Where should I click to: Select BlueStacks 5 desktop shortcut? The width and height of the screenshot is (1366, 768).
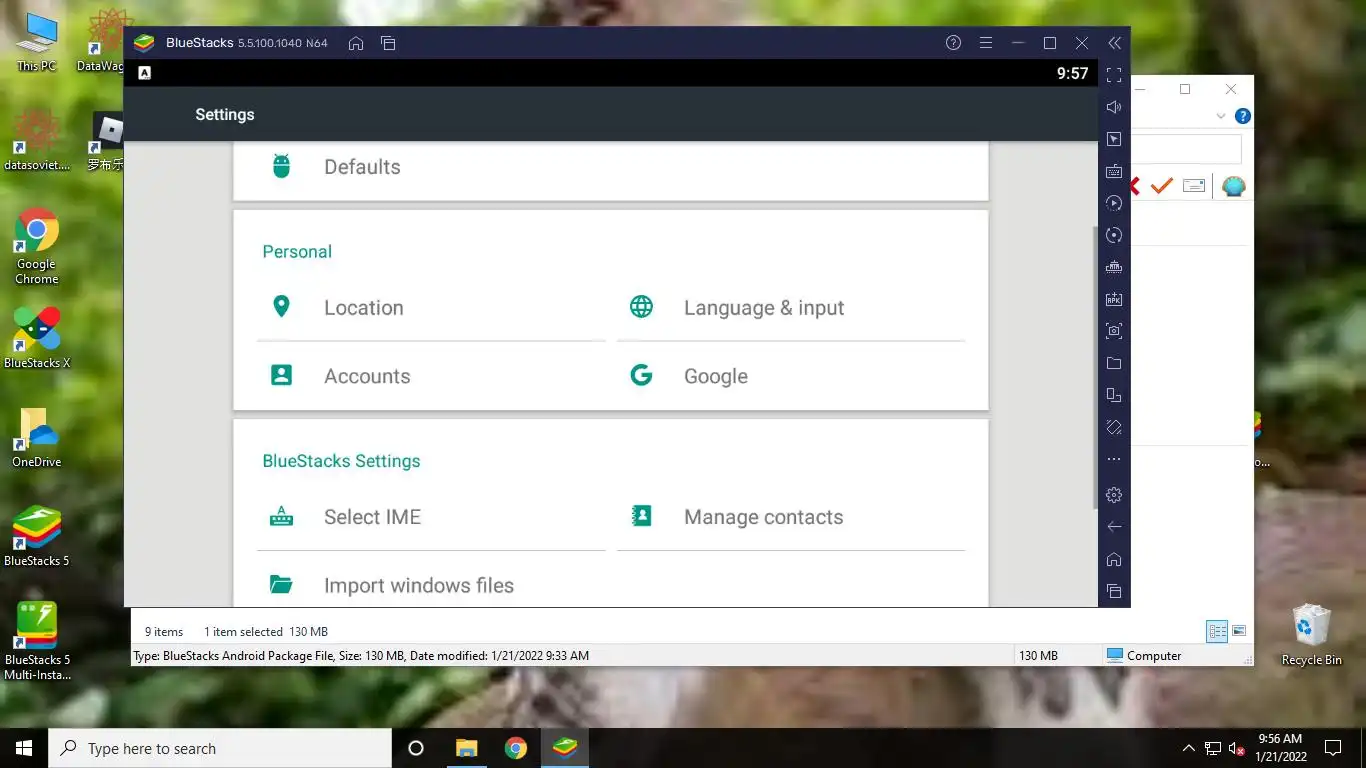[x=37, y=536]
